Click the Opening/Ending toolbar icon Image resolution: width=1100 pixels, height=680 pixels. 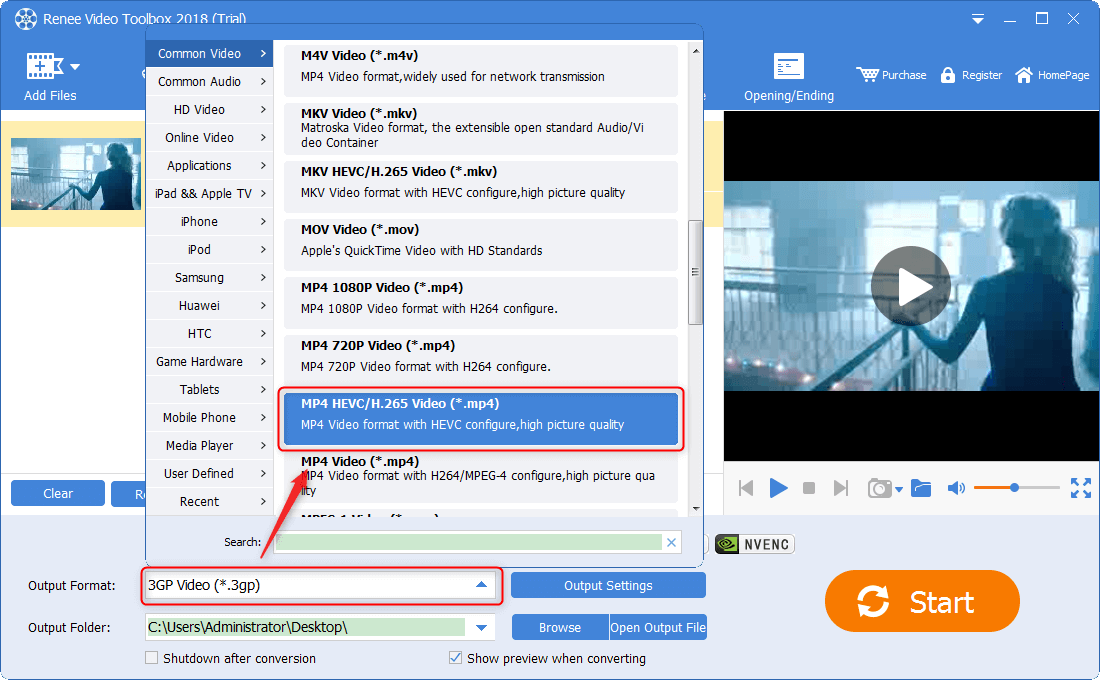click(788, 67)
